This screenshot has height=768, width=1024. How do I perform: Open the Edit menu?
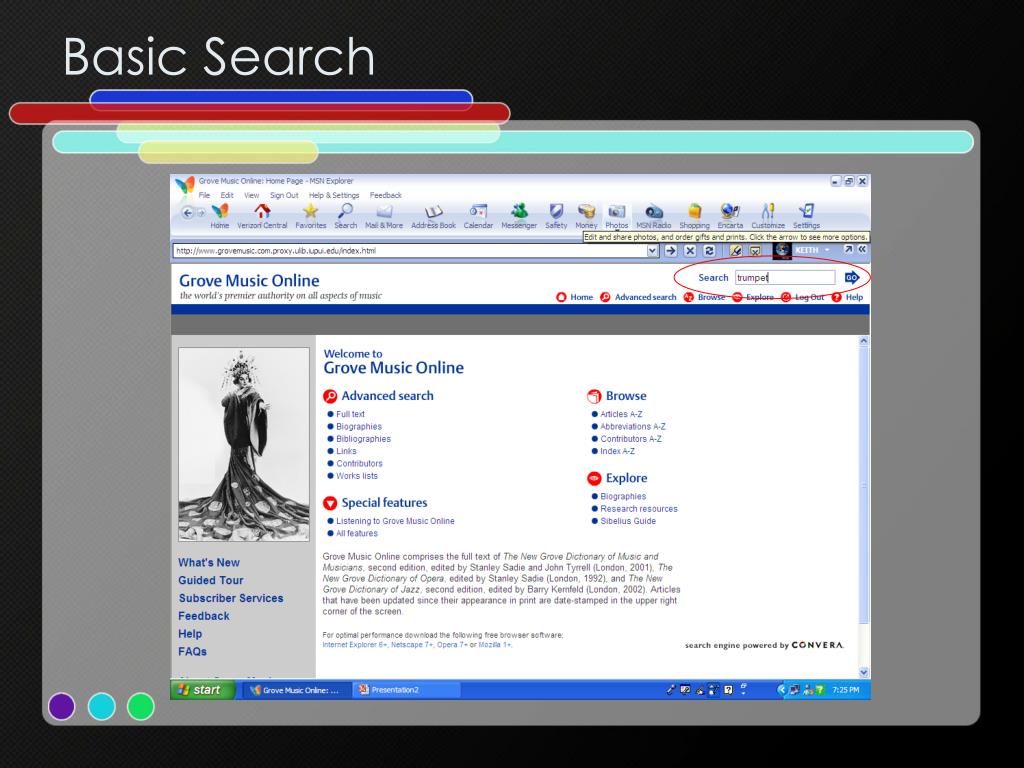pos(227,195)
